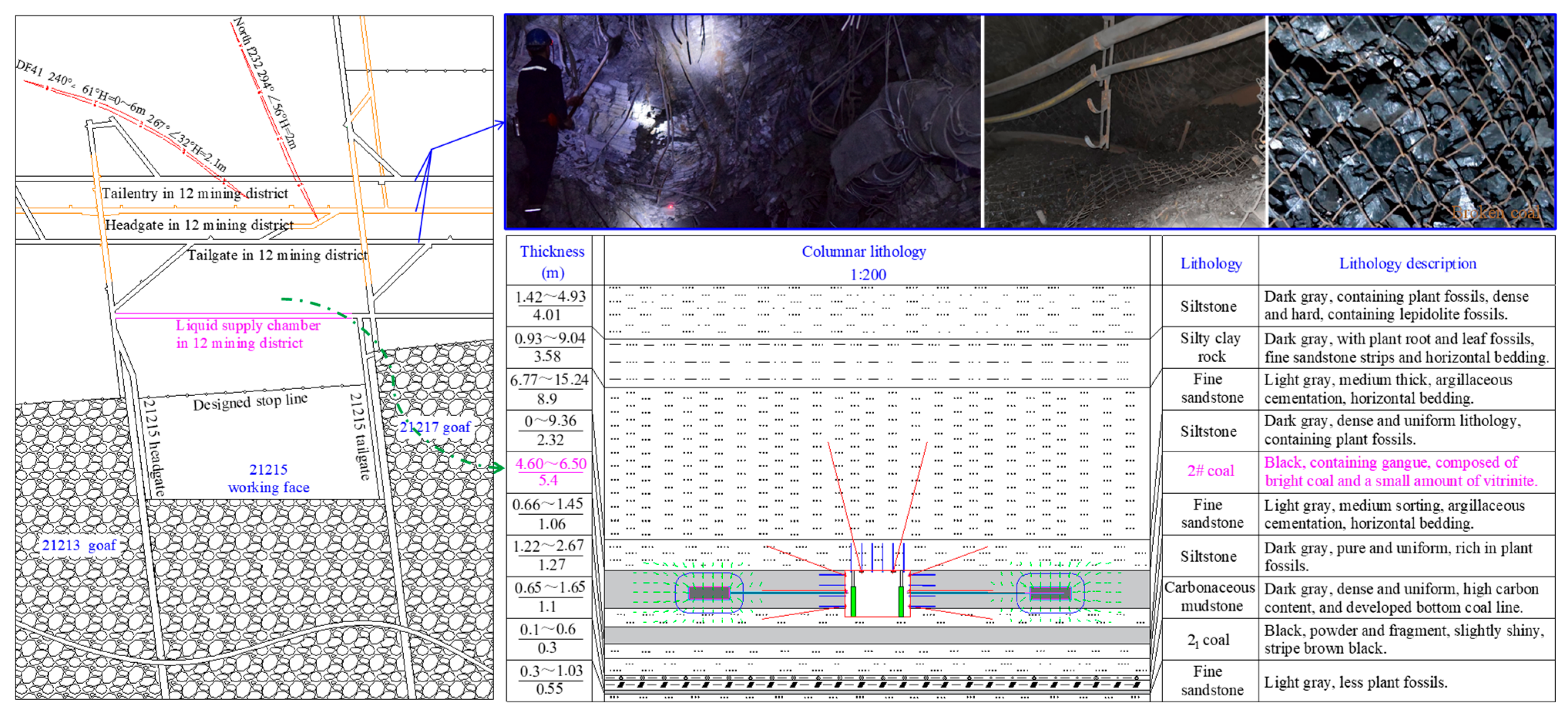The image size is (1568, 712).
Task: Select the Thickness (m) column header
Action: click(x=552, y=262)
